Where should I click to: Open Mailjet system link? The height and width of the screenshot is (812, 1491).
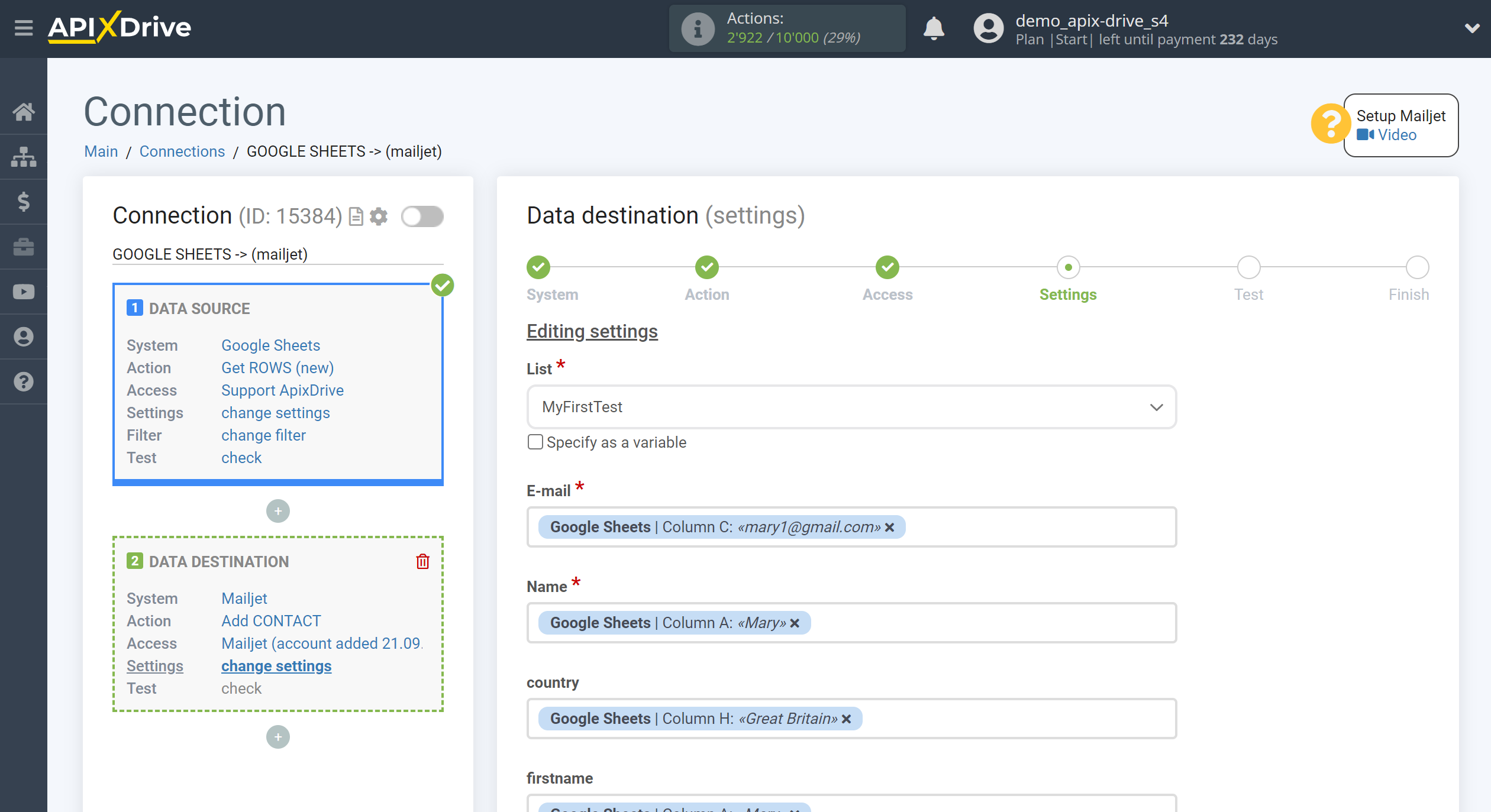pos(244,599)
